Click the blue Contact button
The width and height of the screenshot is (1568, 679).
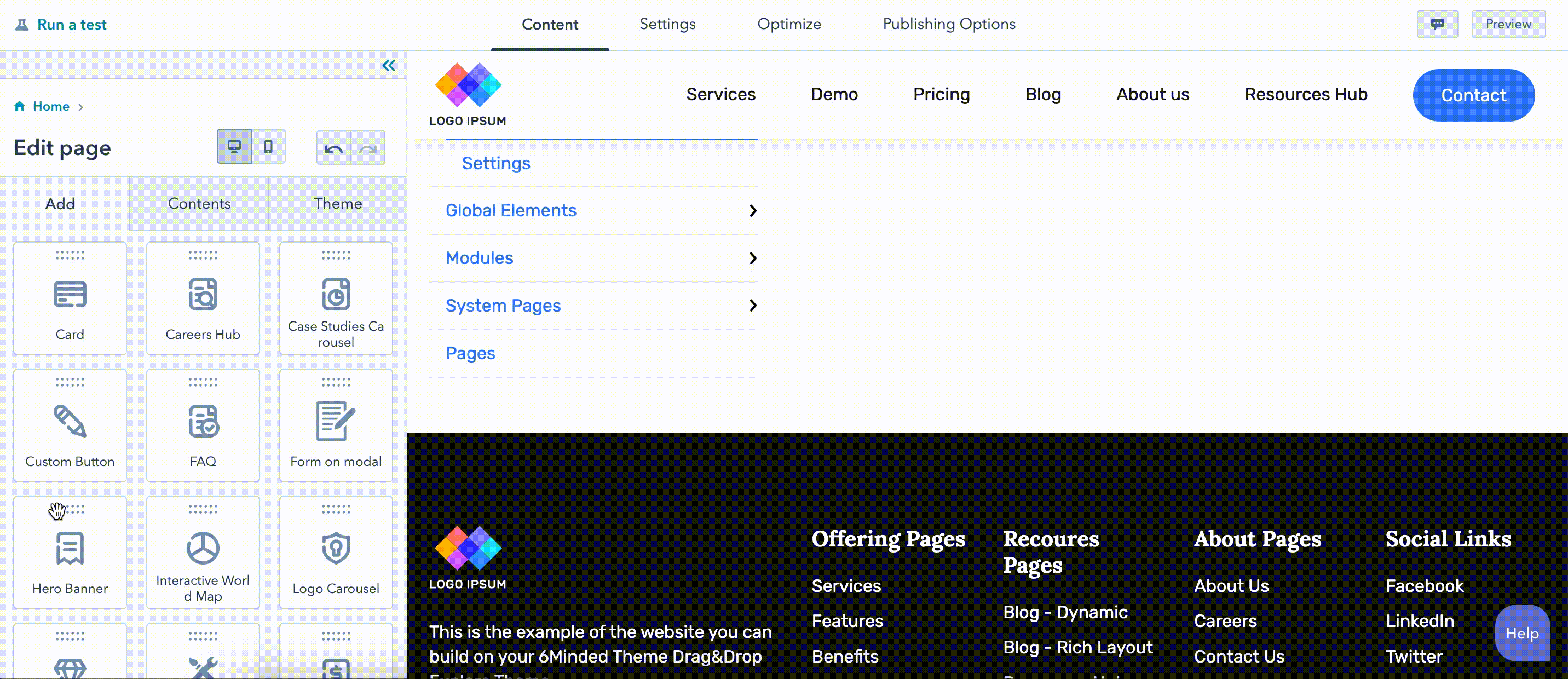1473,95
